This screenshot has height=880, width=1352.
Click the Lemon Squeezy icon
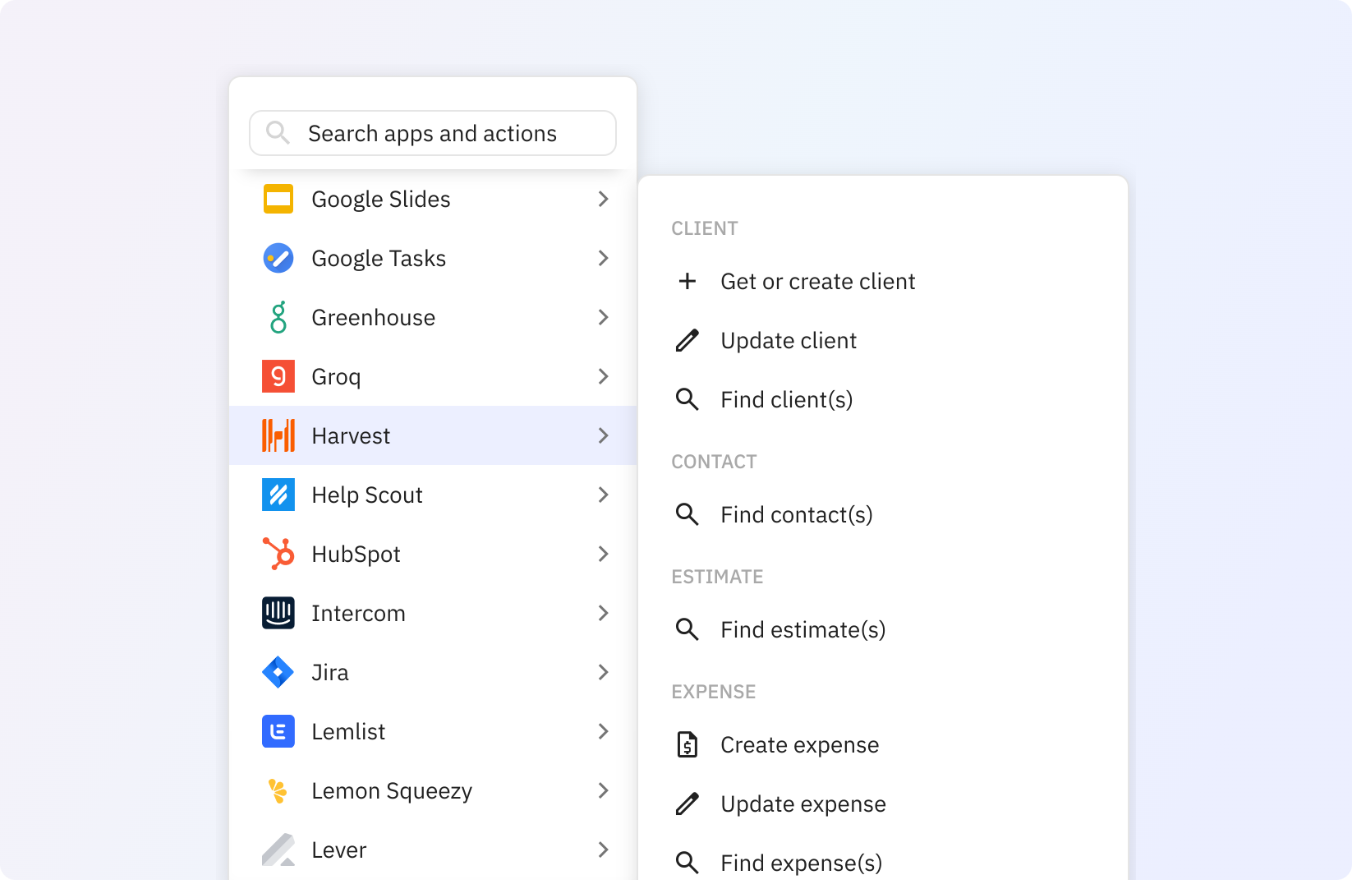278,791
